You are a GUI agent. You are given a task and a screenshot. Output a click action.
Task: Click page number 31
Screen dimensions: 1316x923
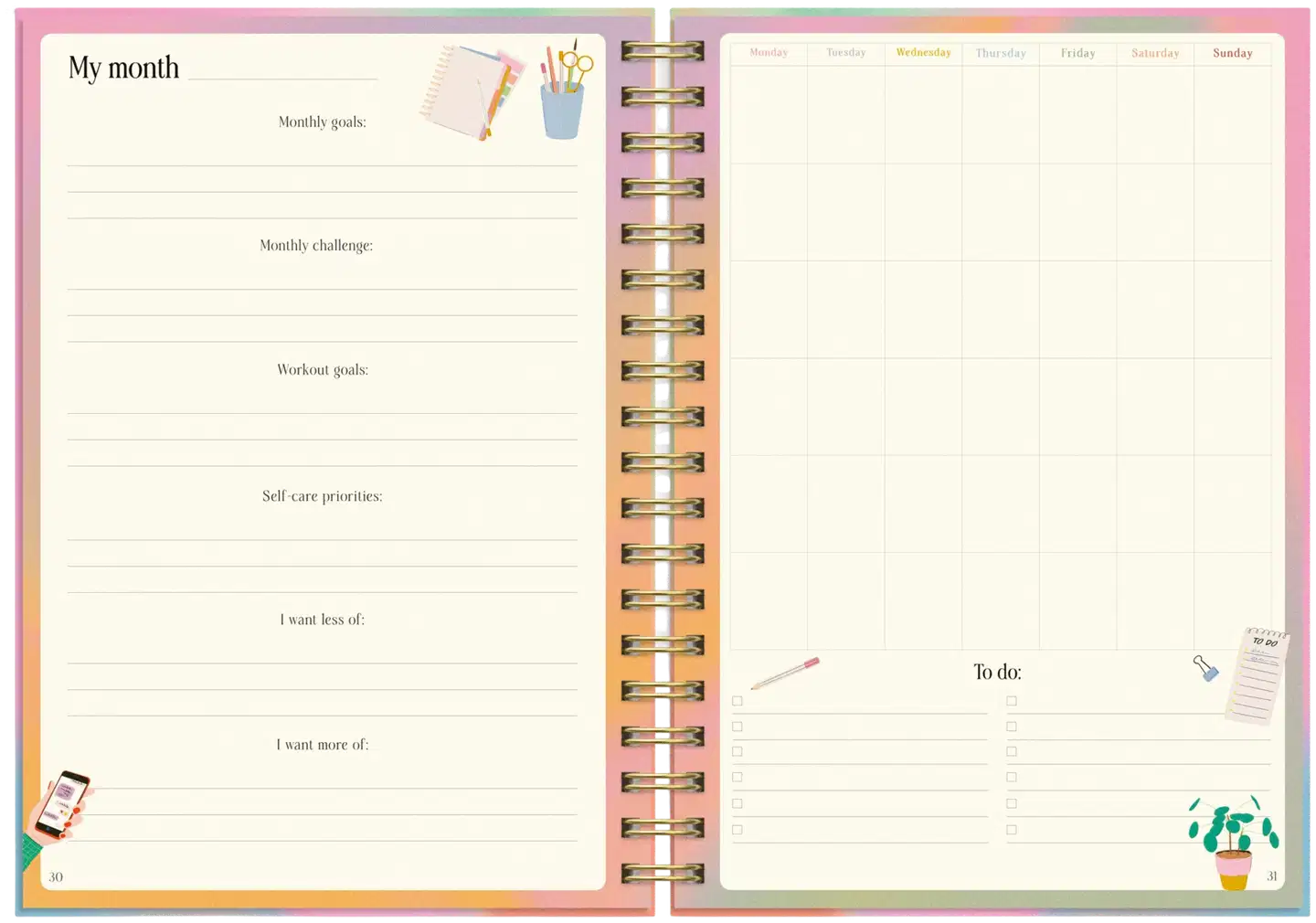1271,876
